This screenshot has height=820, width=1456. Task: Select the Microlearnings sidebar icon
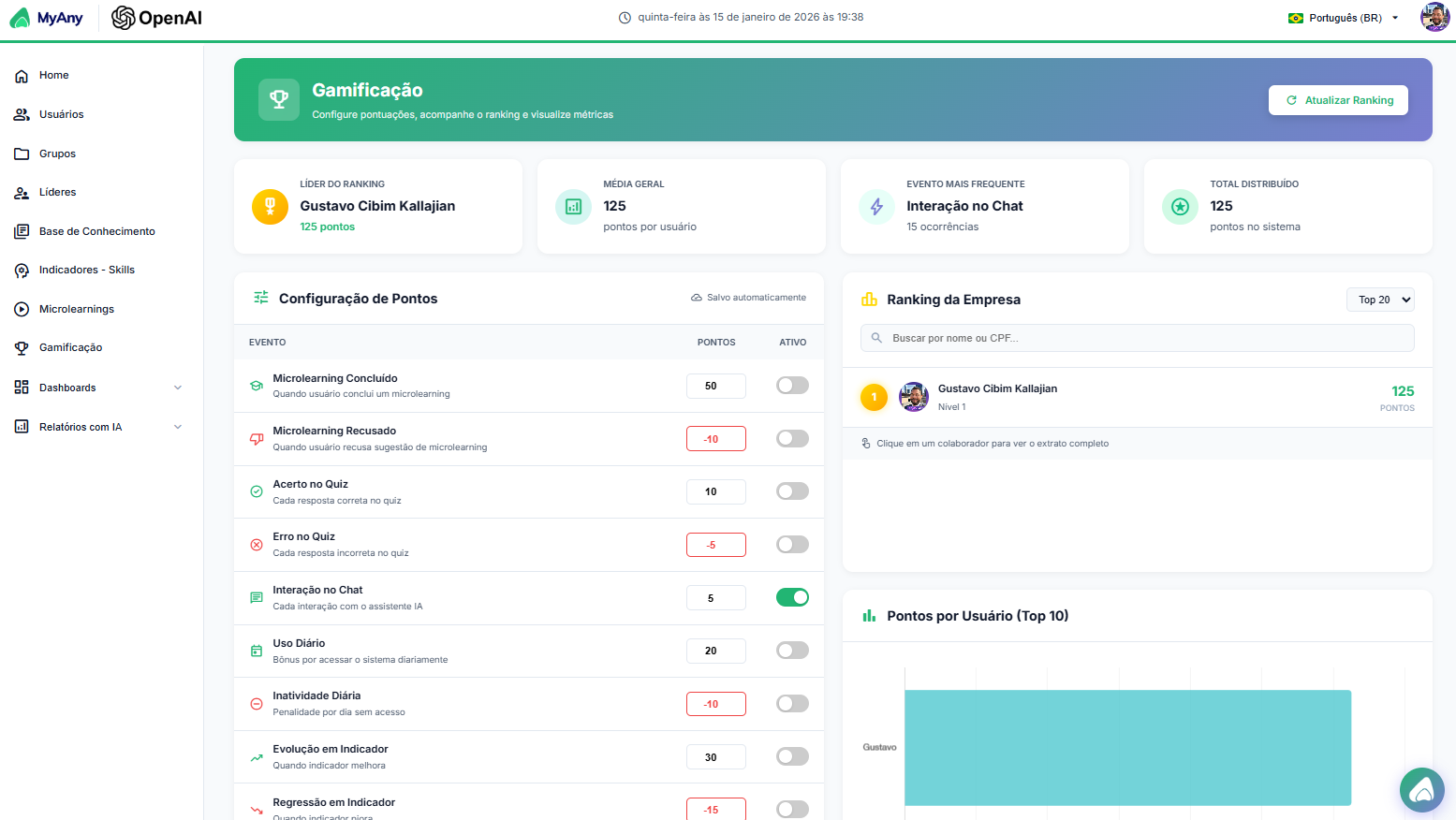pyautogui.click(x=22, y=309)
